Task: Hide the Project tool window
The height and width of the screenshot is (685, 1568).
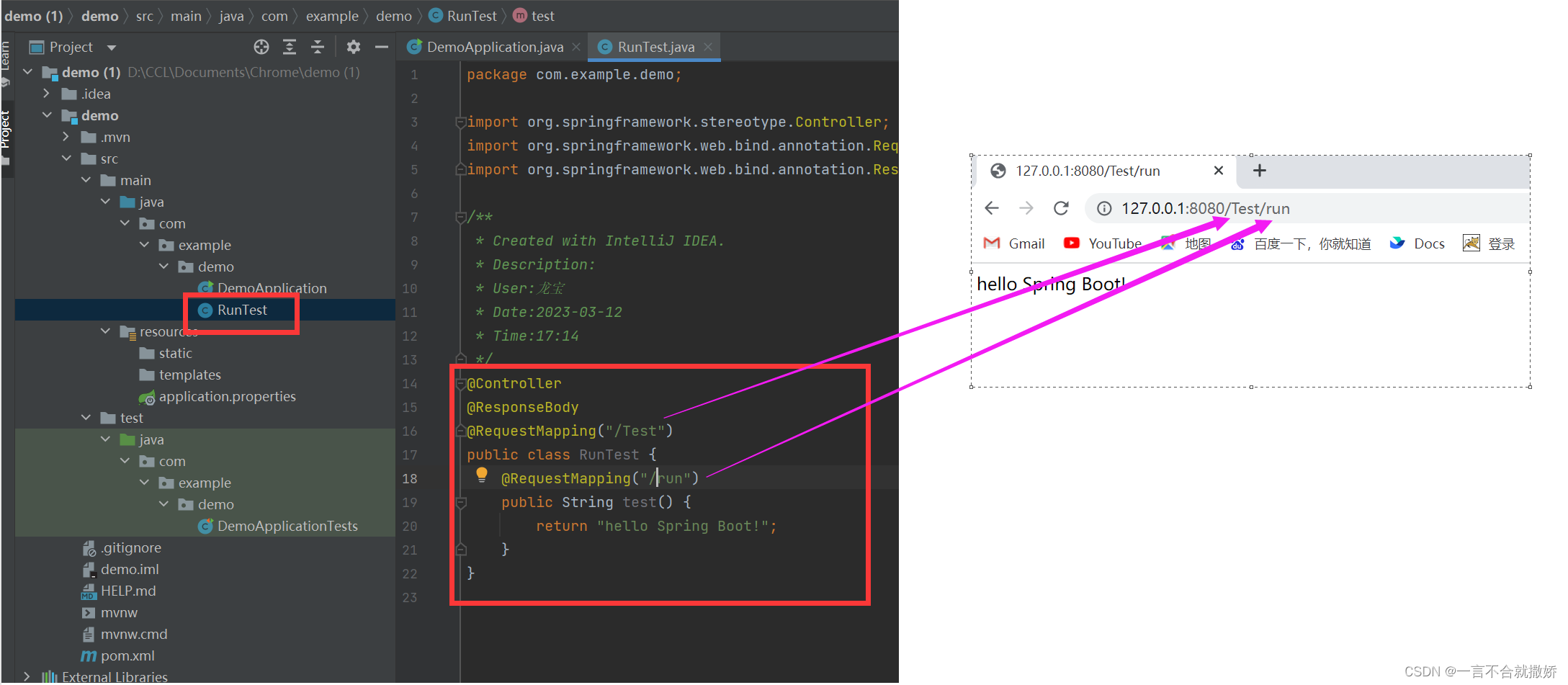Action: click(x=382, y=48)
